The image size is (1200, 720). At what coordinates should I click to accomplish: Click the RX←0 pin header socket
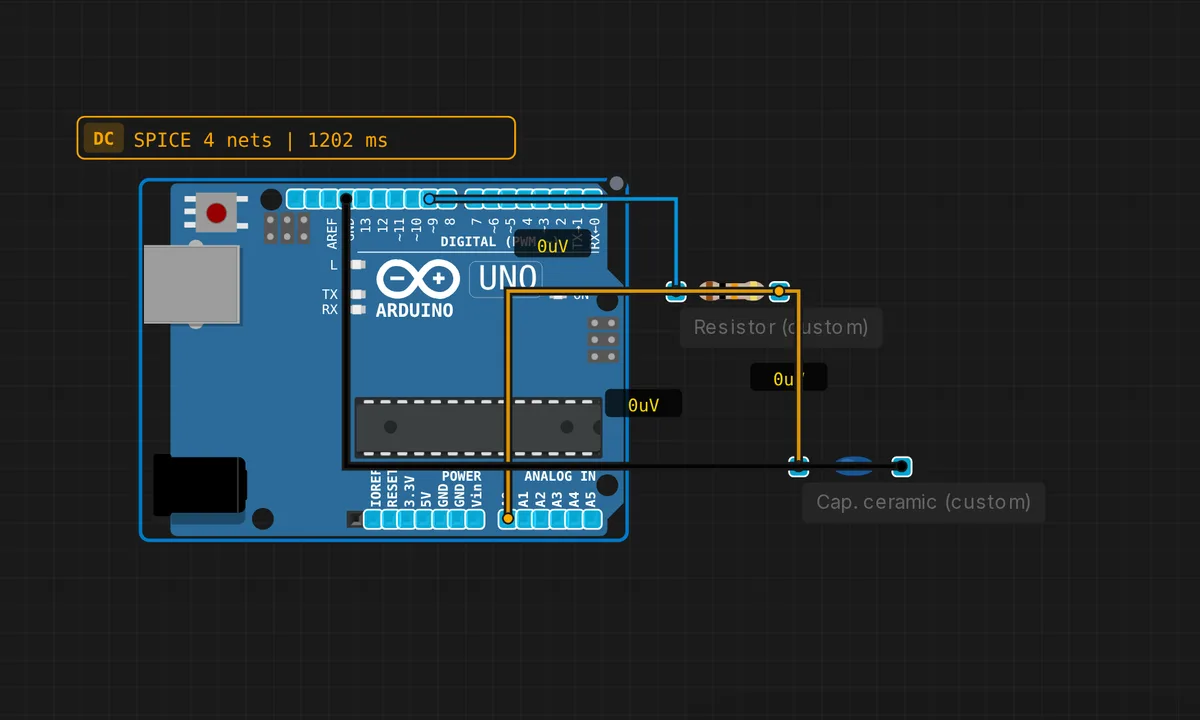point(593,199)
